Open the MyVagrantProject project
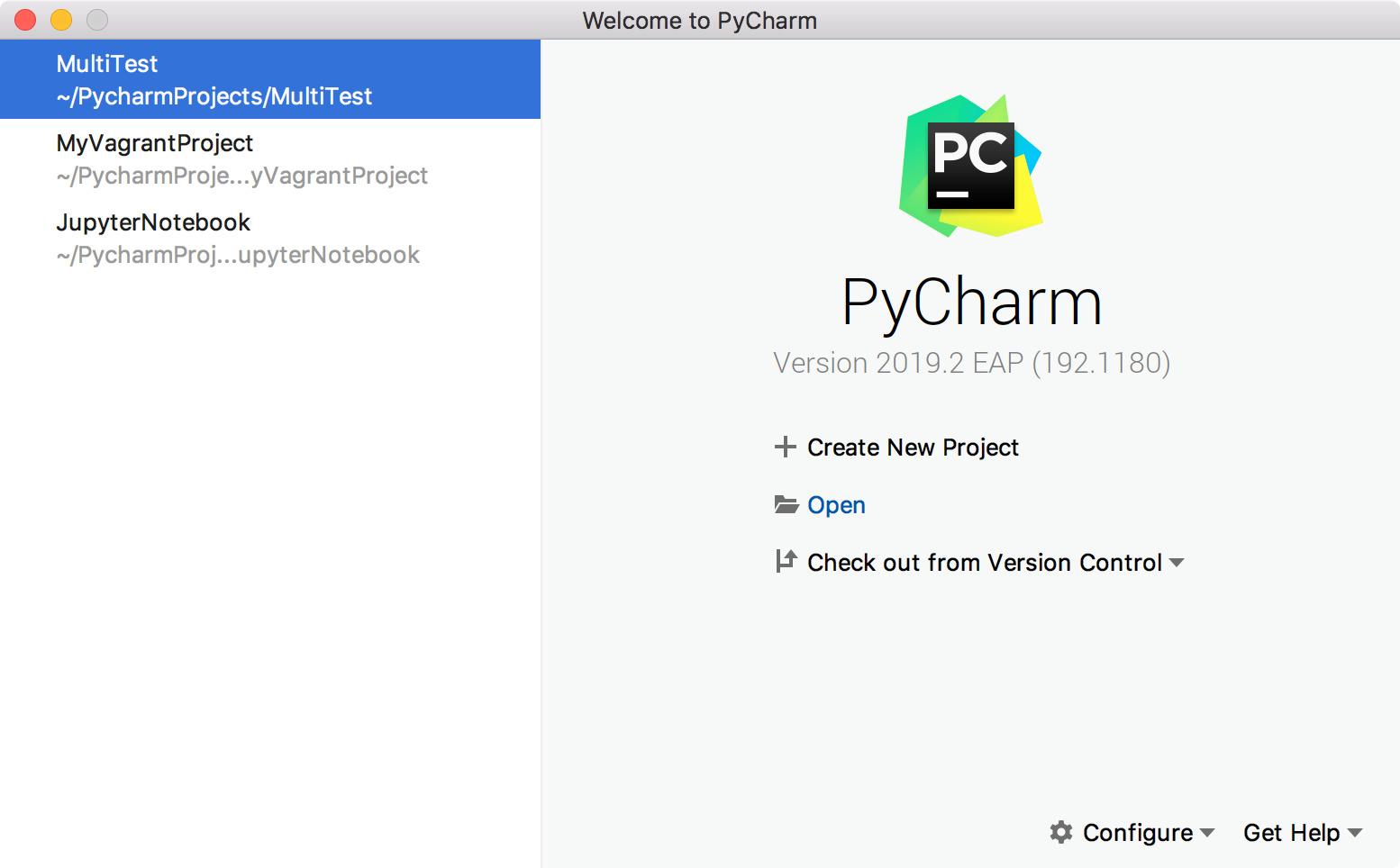Image resolution: width=1400 pixels, height=868 pixels. point(154,142)
